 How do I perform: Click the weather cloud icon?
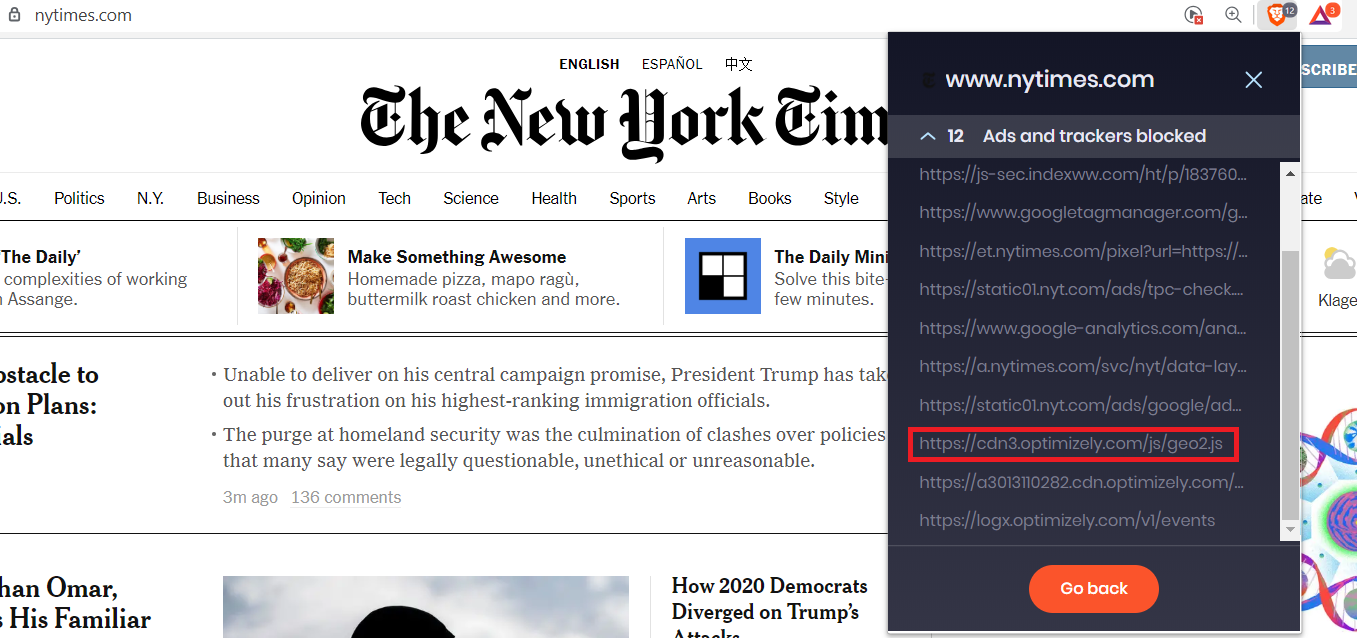click(1338, 265)
